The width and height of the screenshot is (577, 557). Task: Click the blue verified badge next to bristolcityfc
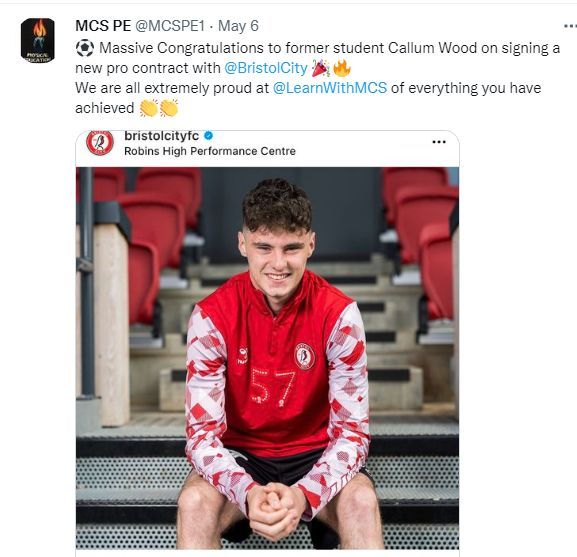pos(208,136)
